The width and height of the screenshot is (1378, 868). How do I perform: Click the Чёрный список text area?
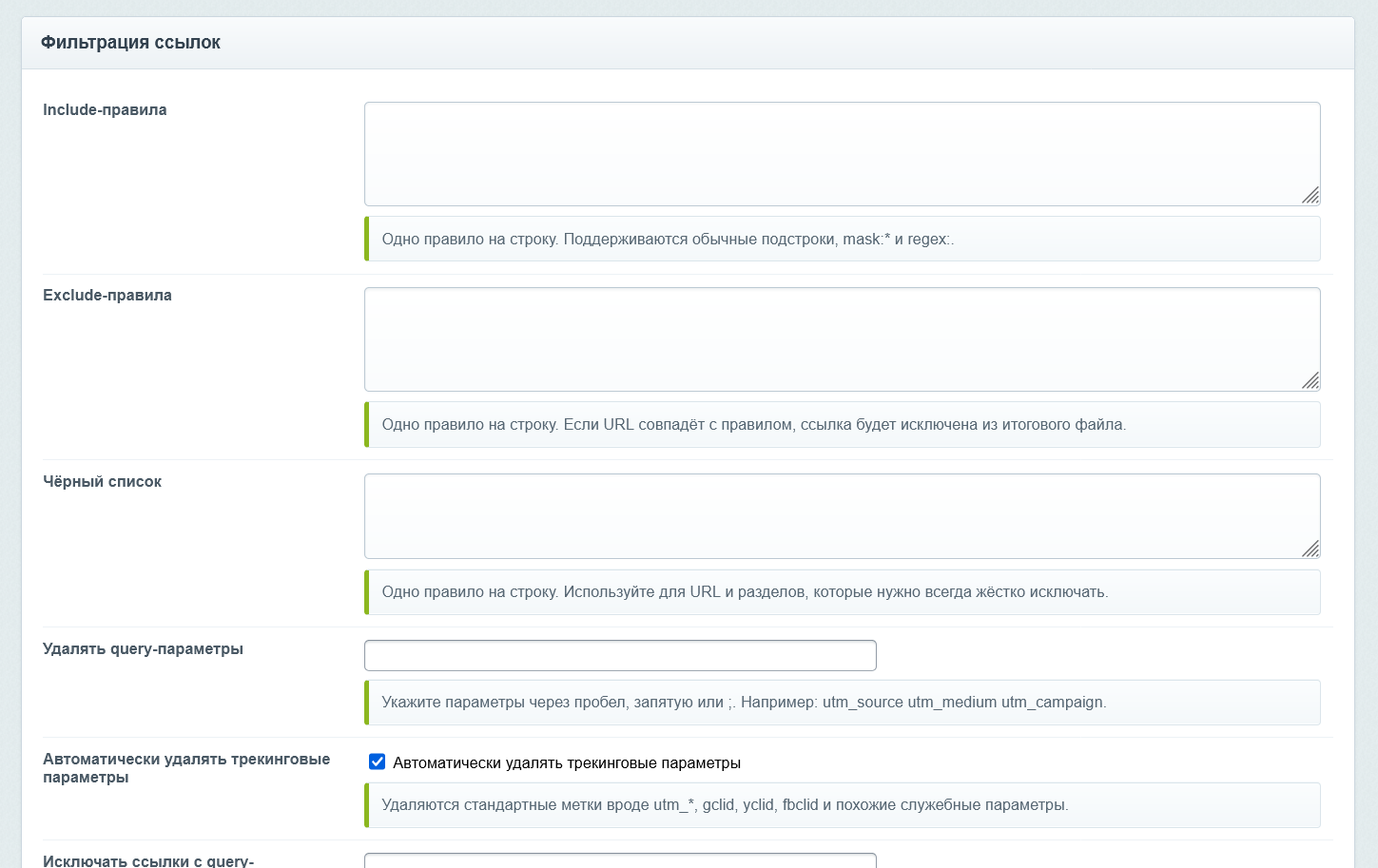pyautogui.click(x=842, y=516)
